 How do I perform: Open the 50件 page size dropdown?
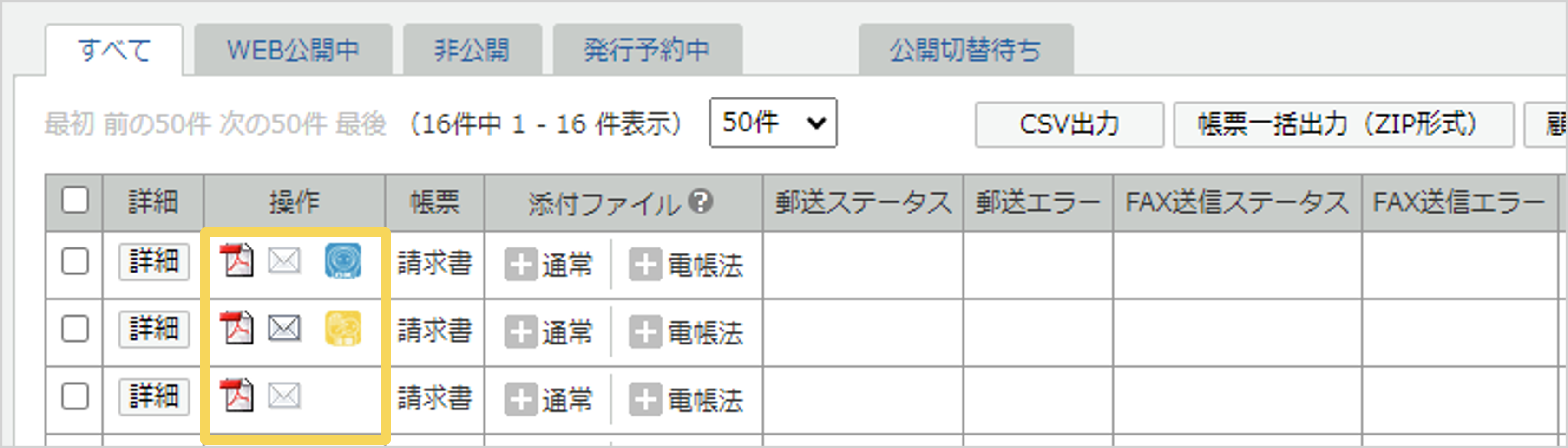pos(773,123)
